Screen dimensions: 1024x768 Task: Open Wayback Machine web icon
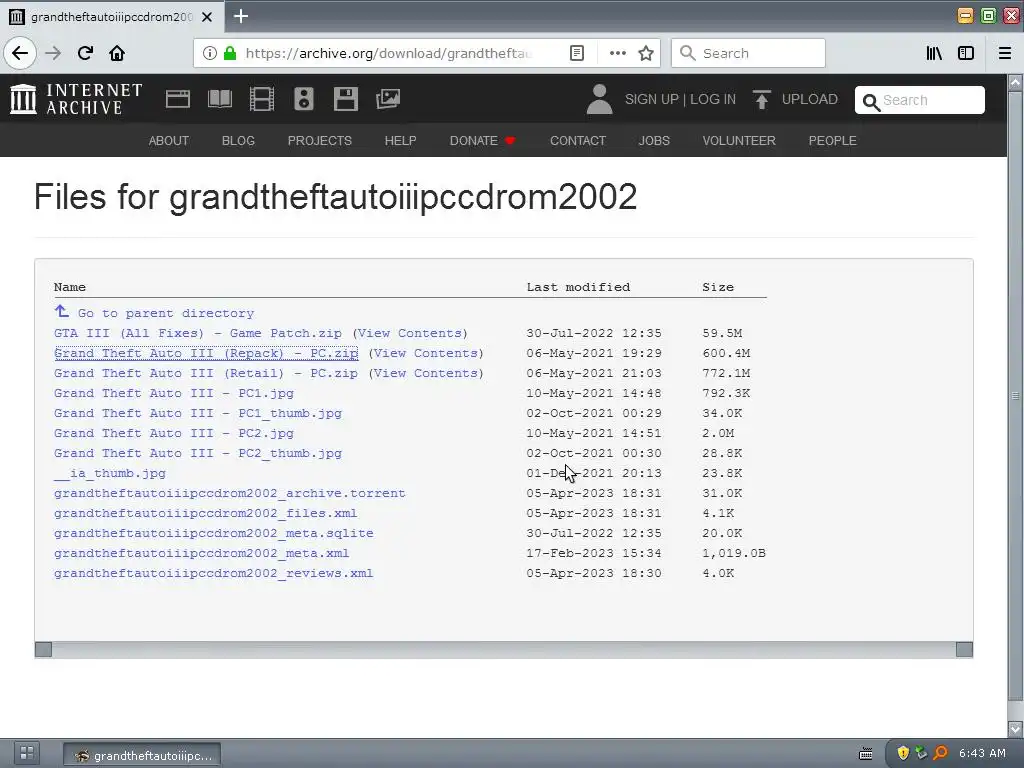(178, 99)
